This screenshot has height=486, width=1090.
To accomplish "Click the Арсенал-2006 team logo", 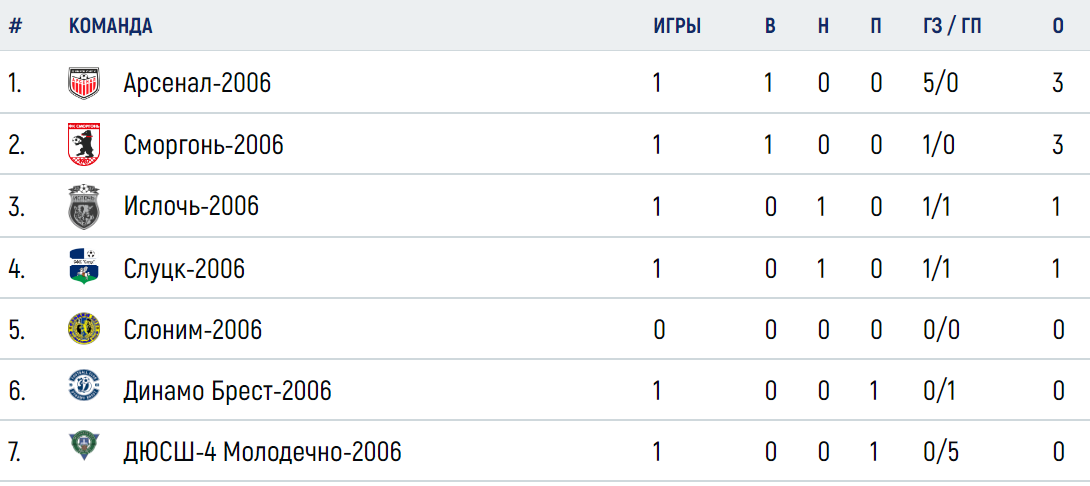I will coord(84,83).
